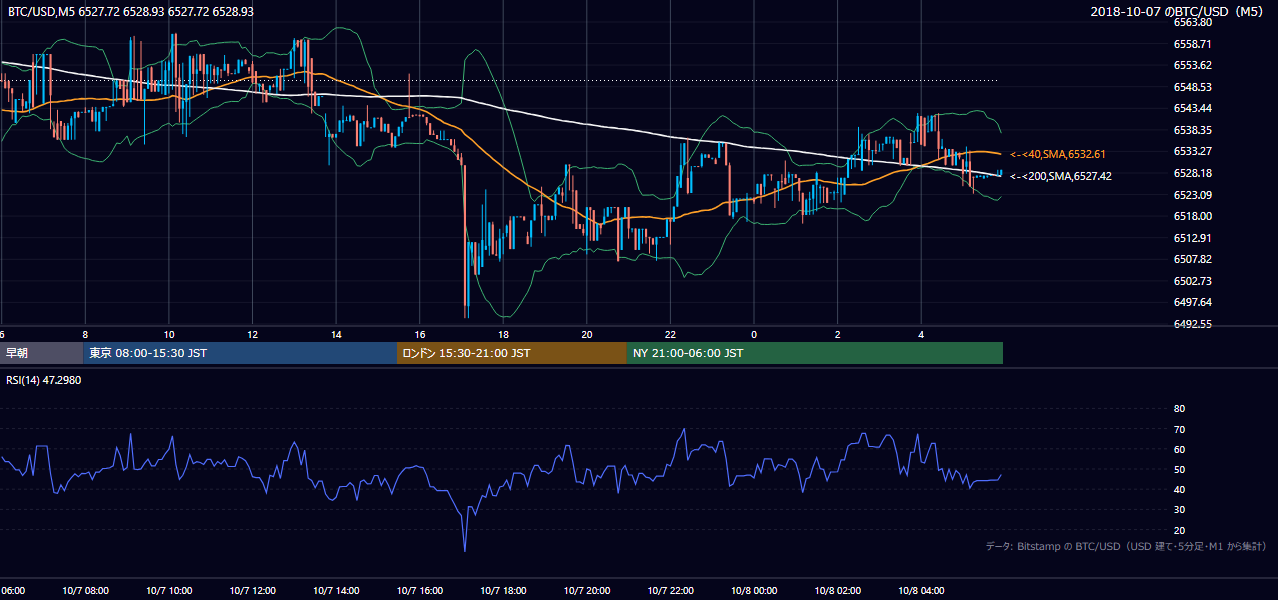Select hour label 0 under the price chart
Screen dimensions: 1278x600
pos(754,335)
